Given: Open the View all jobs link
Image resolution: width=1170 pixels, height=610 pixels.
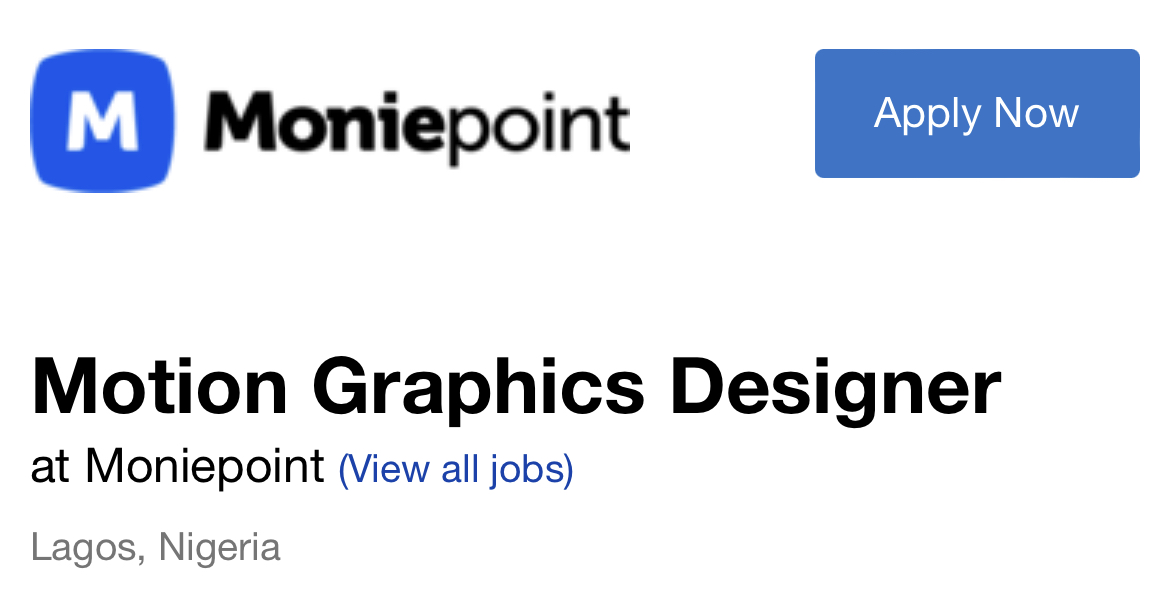Looking at the screenshot, I should [456, 470].
